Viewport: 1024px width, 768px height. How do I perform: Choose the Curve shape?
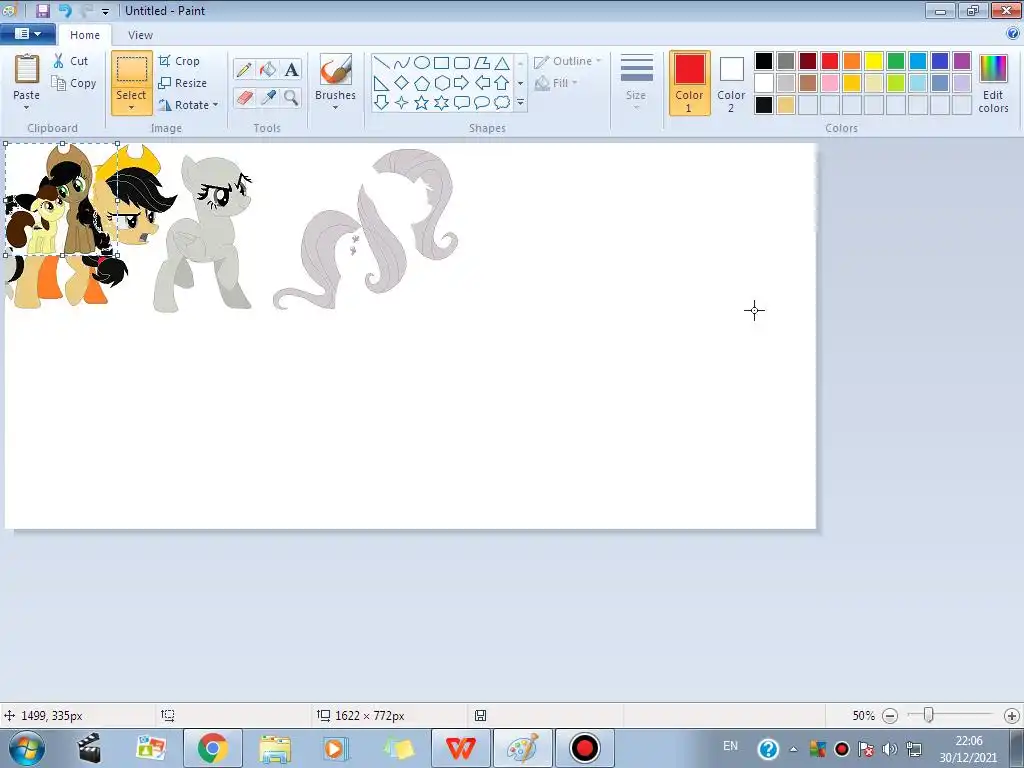pyautogui.click(x=402, y=63)
